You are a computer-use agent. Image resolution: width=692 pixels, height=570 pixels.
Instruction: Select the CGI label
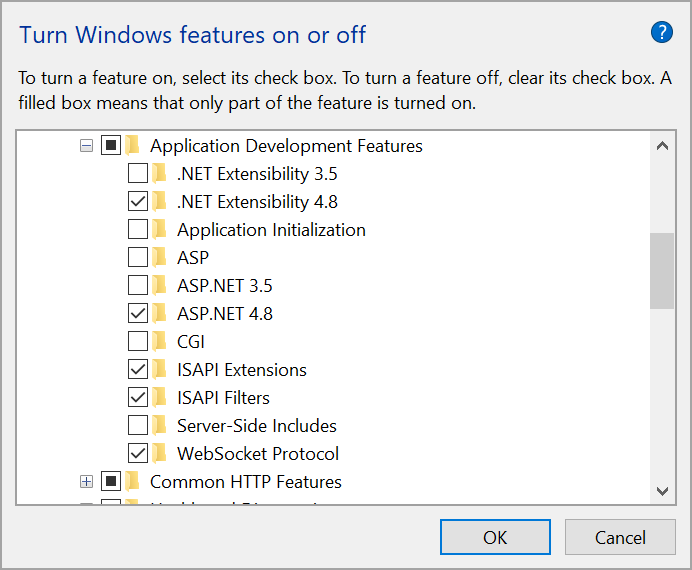pyautogui.click(x=191, y=342)
